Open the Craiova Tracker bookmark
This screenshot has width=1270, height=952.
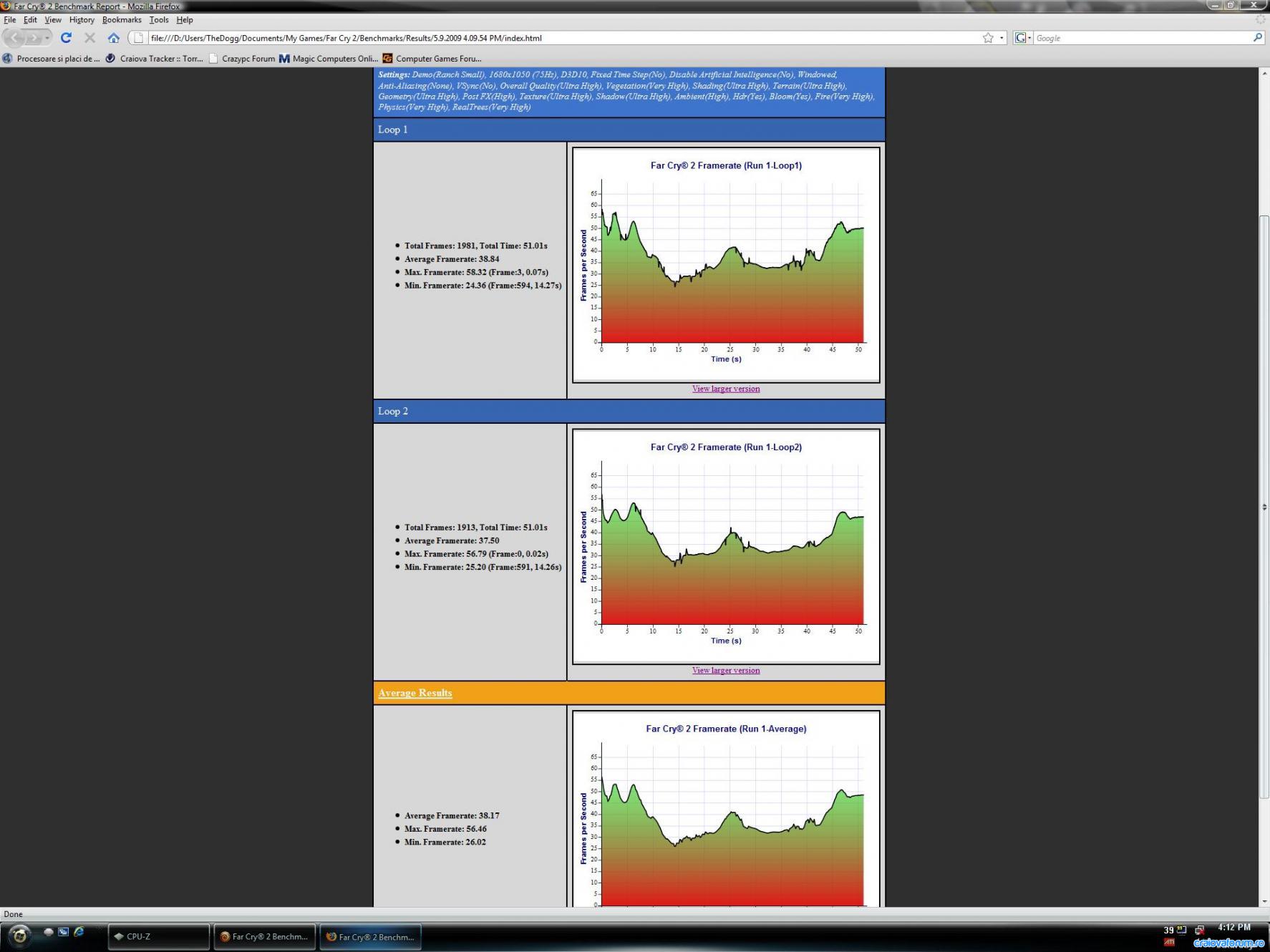coord(154,59)
